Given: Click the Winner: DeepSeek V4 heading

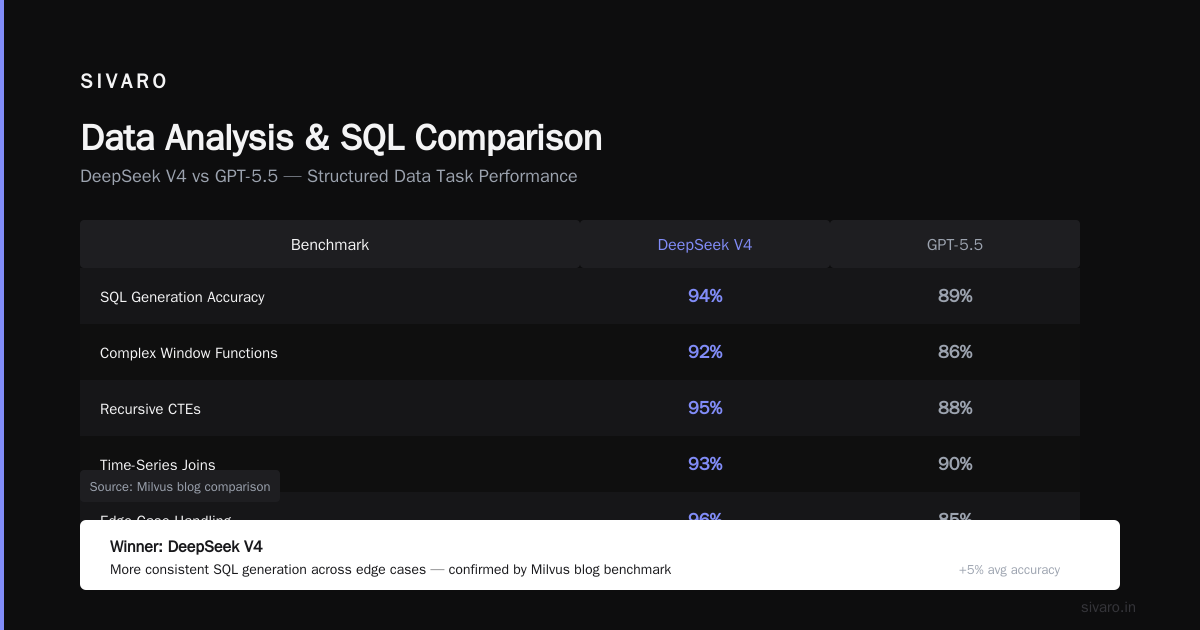Looking at the screenshot, I should (x=186, y=546).
